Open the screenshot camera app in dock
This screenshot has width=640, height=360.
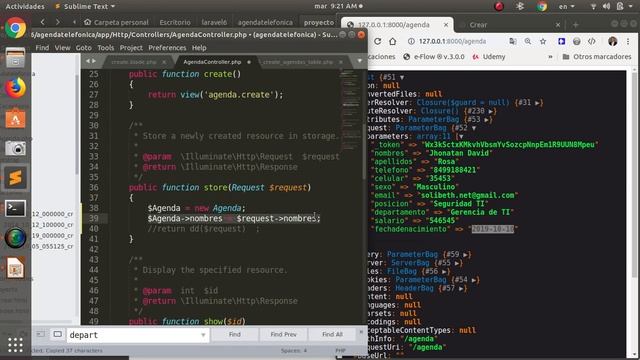(16, 149)
